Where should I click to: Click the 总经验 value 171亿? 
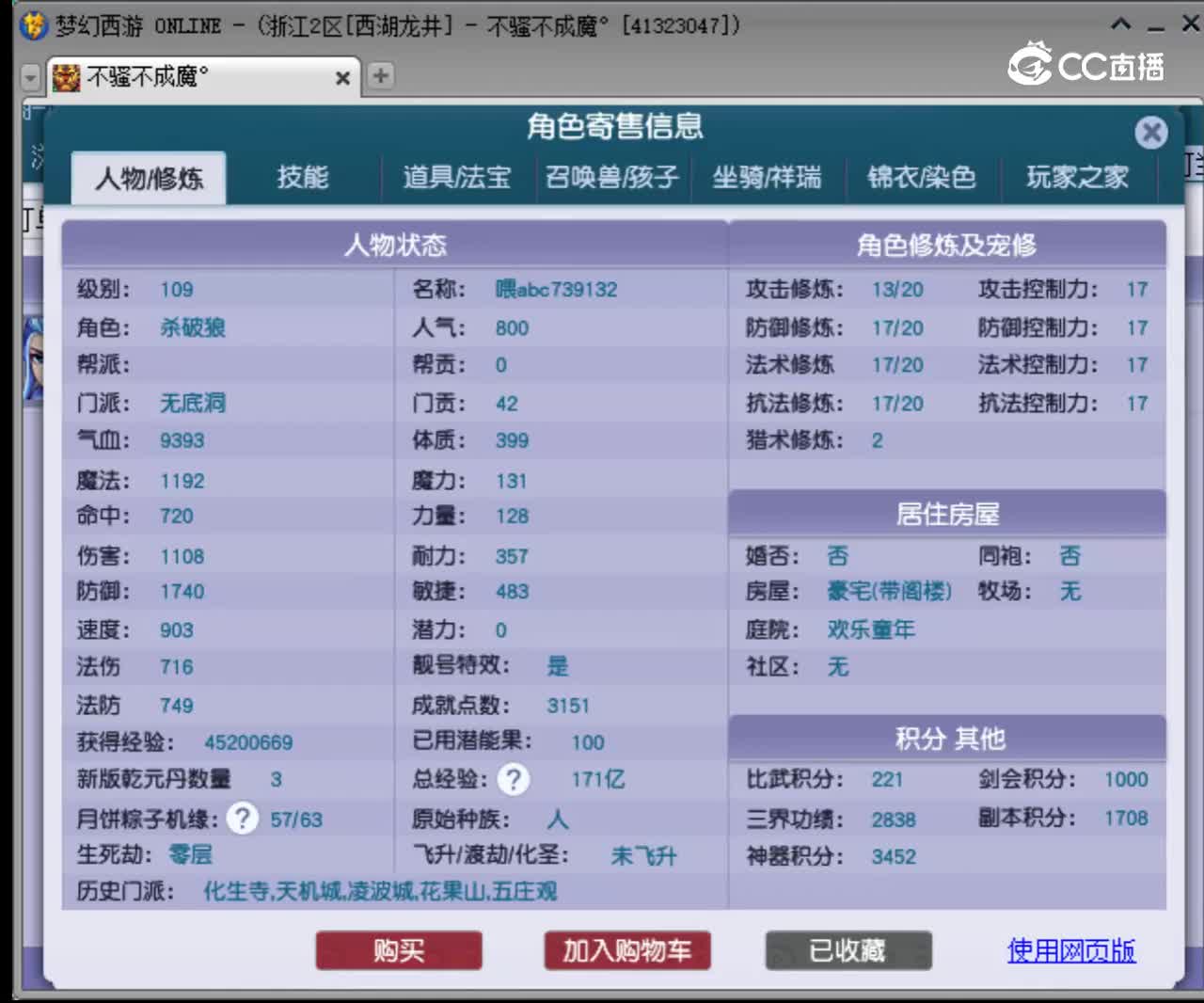tap(598, 779)
